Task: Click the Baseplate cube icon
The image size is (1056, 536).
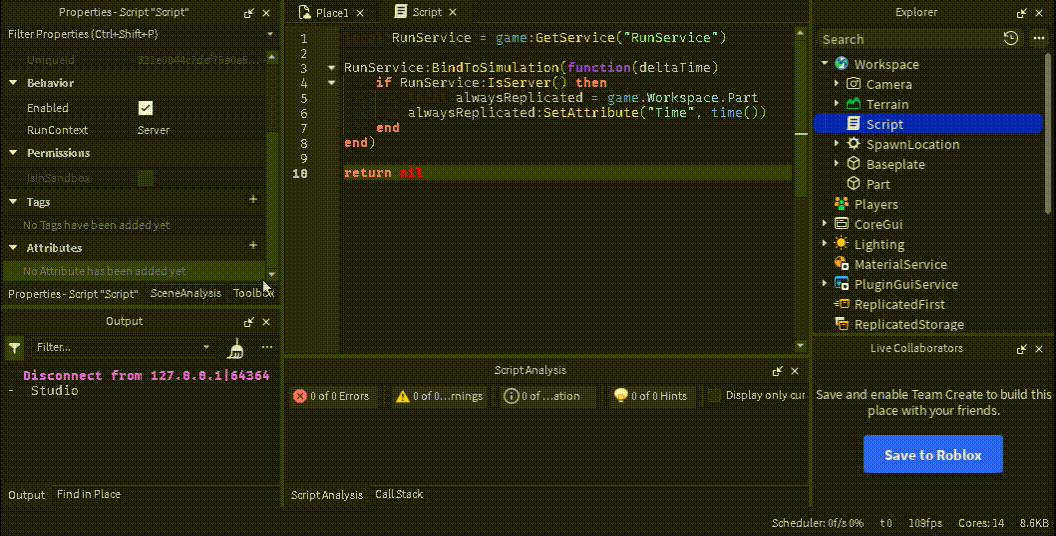Action: tap(853, 164)
